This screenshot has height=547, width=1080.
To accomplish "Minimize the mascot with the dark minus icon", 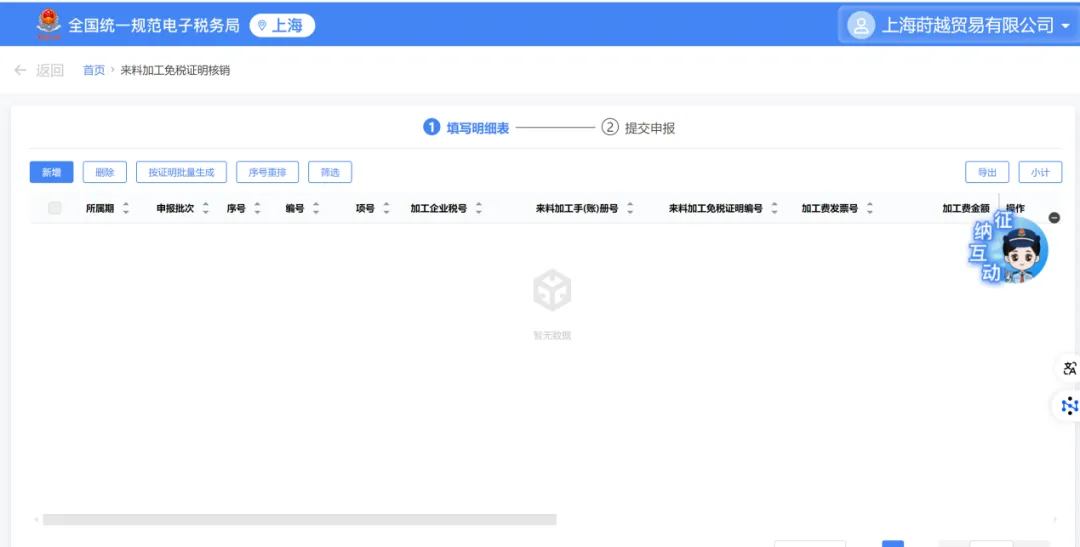I will click(1054, 218).
